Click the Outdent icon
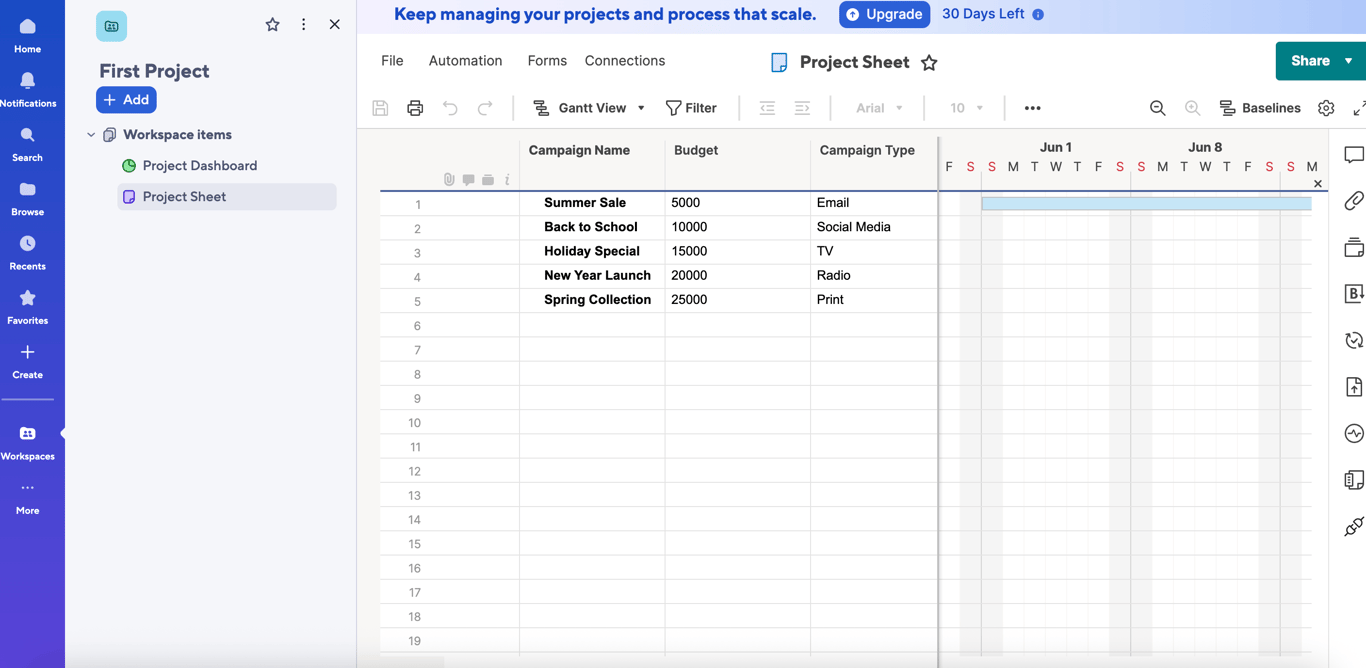Screen dimensions: 1366x668 coord(767,108)
